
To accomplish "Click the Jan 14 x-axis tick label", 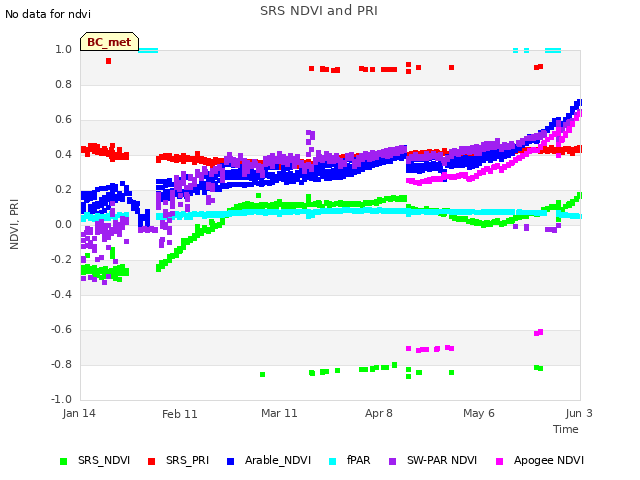I will click(x=79, y=413).
